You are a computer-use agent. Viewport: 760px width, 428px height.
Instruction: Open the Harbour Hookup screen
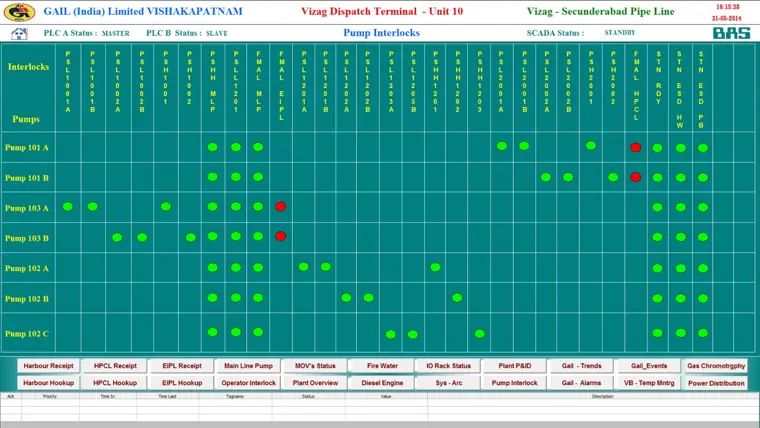coord(48,383)
